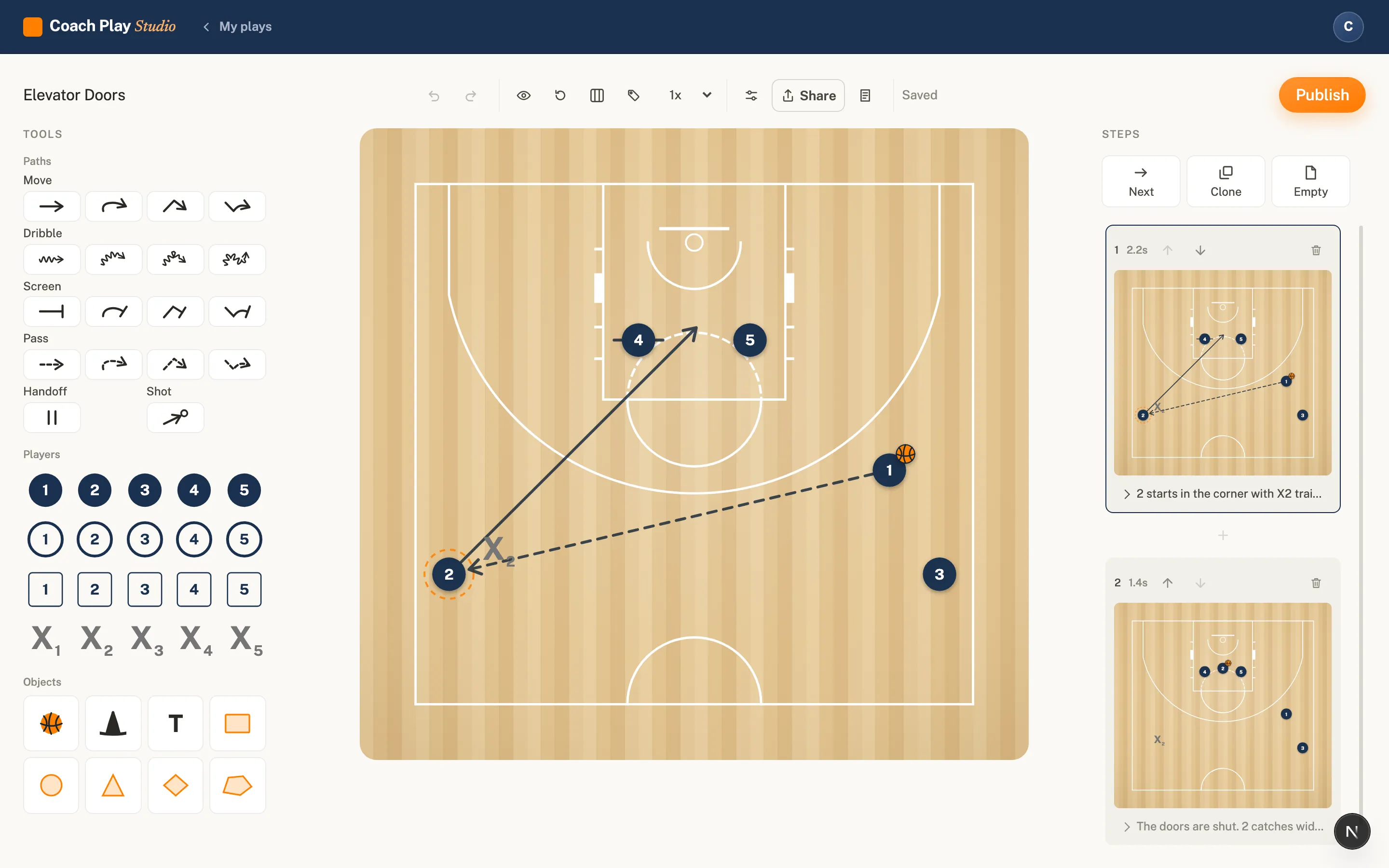Add a Next step
Screen dimensions: 1389x868
[1141, 181]
